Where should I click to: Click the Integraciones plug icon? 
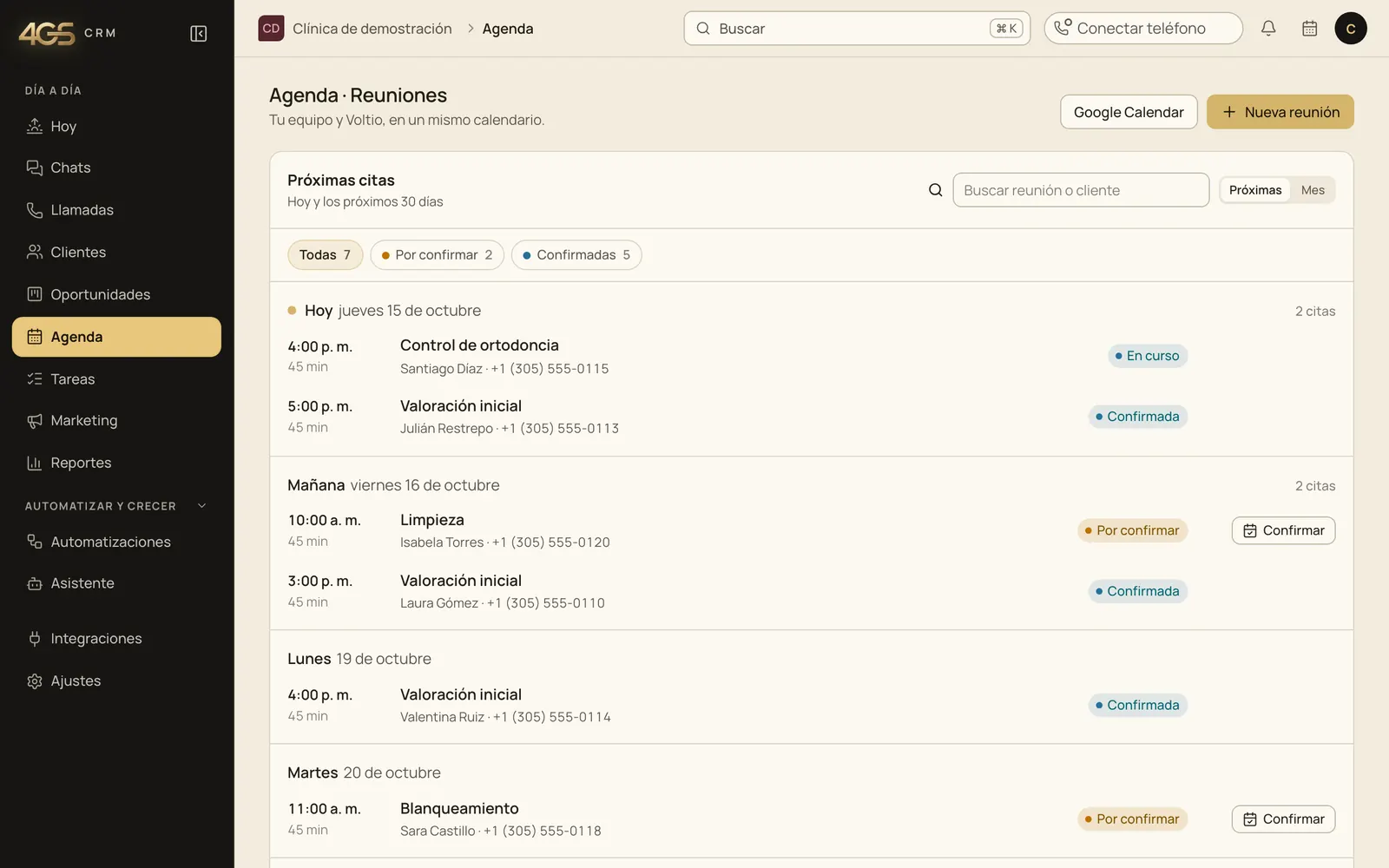(x=35, y=639)
